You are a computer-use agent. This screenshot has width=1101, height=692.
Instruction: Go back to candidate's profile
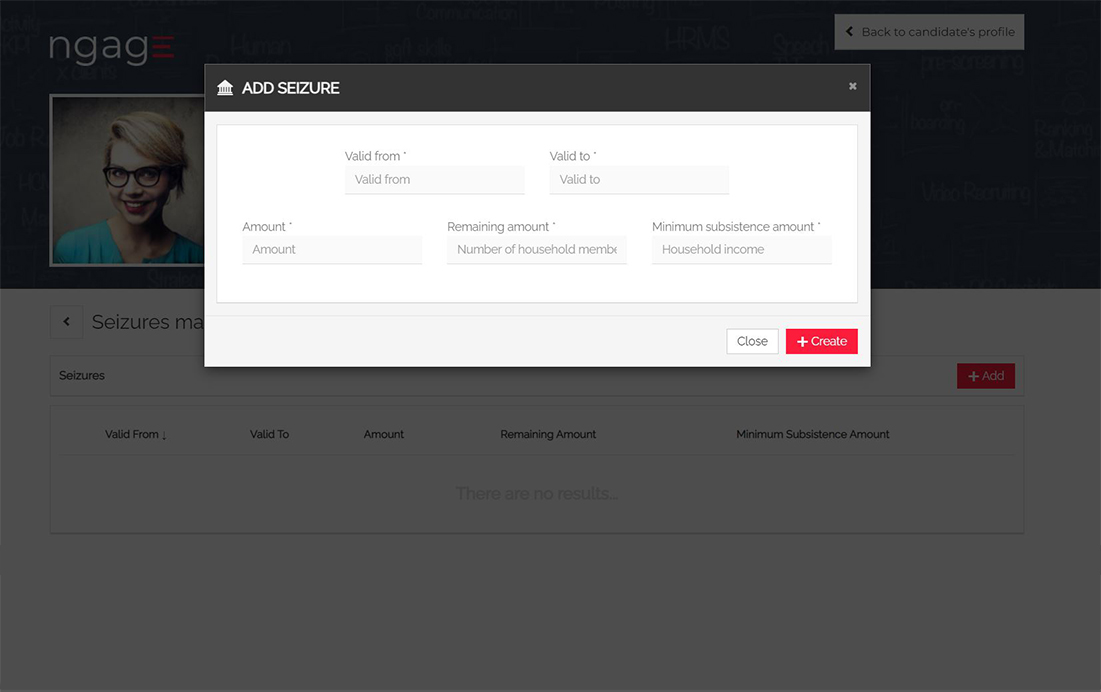(929, 32)
